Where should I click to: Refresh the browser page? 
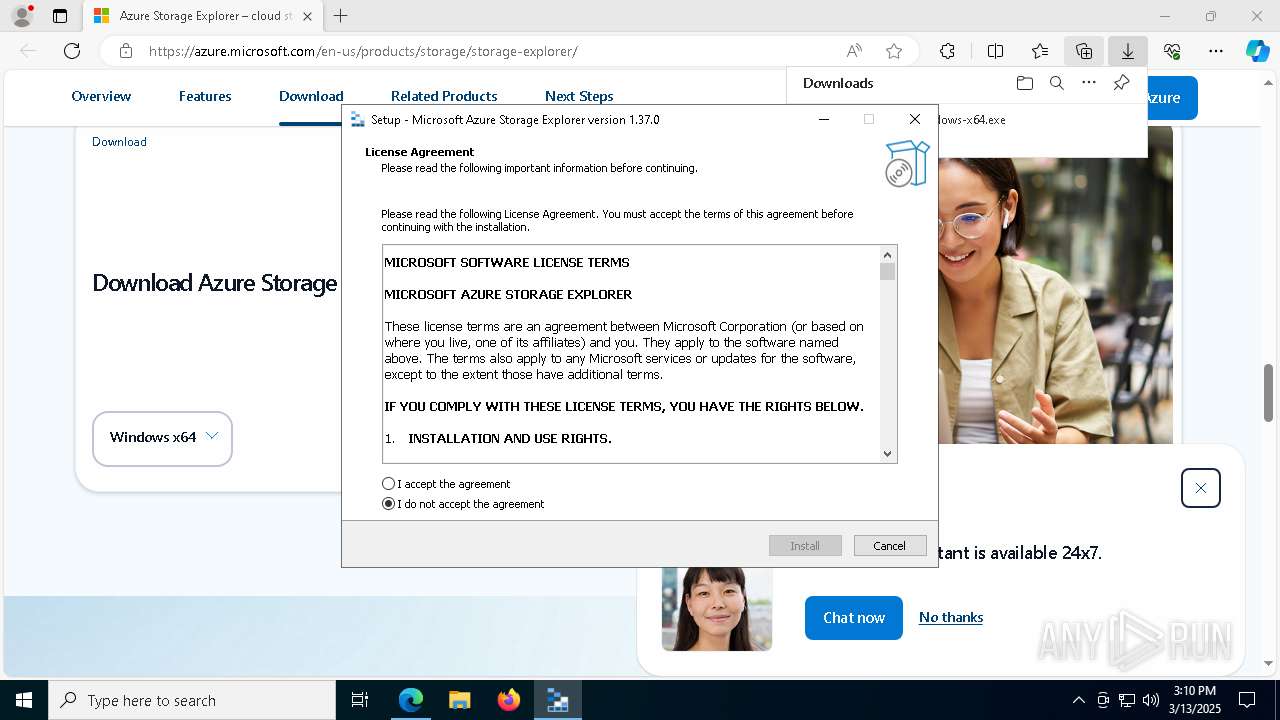point(72,51)
